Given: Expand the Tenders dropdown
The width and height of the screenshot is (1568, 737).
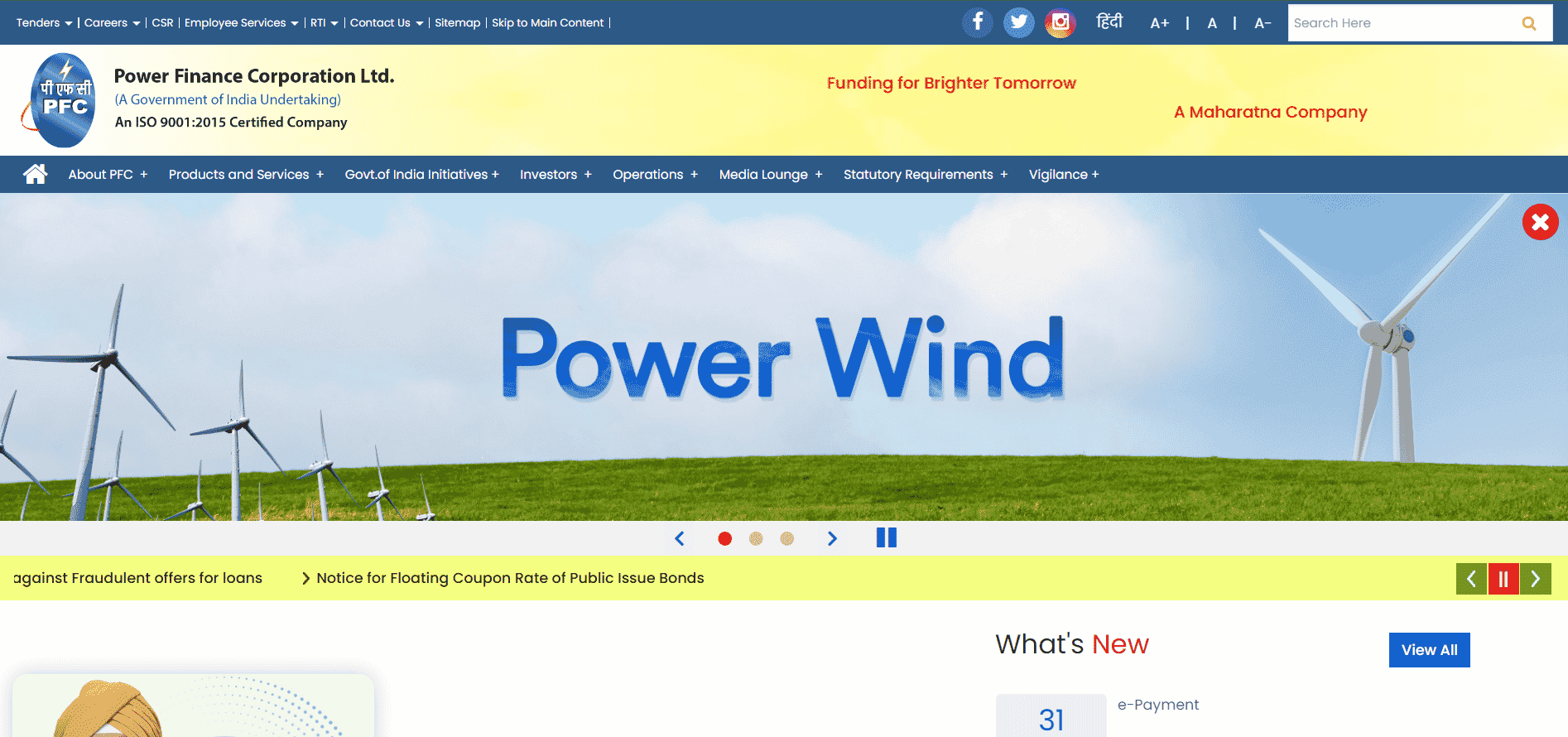Looking at the screenshot, I should click(44, 22).
